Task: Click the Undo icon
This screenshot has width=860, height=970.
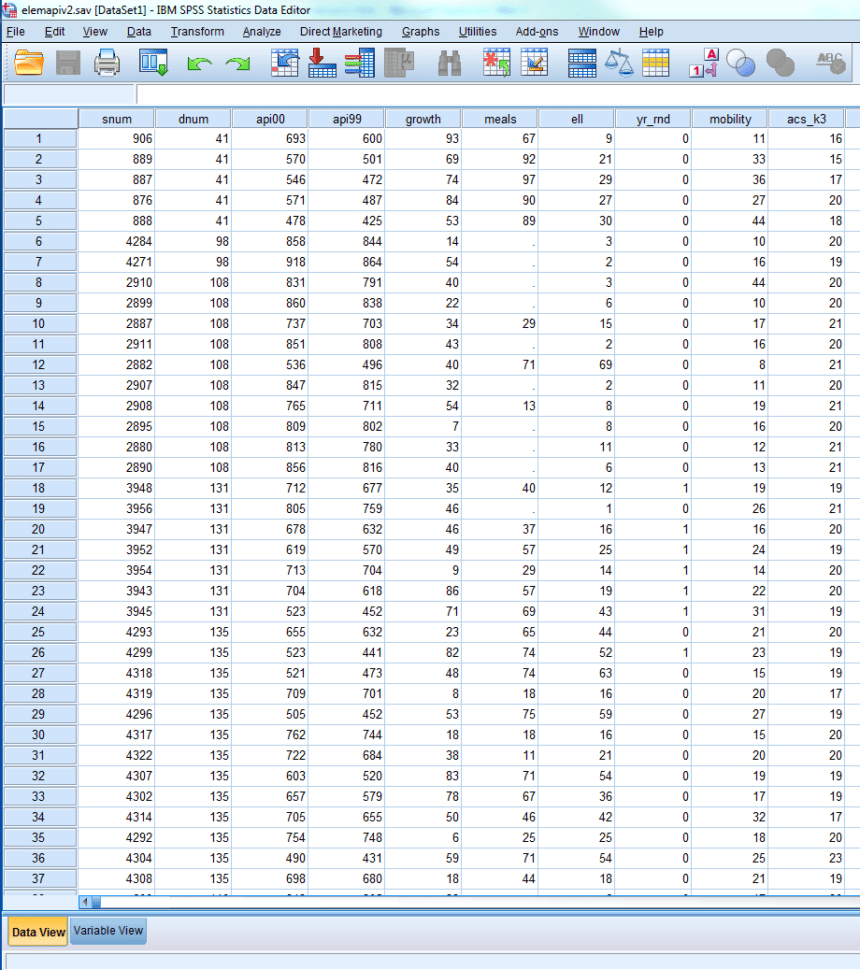Action: 198,63
